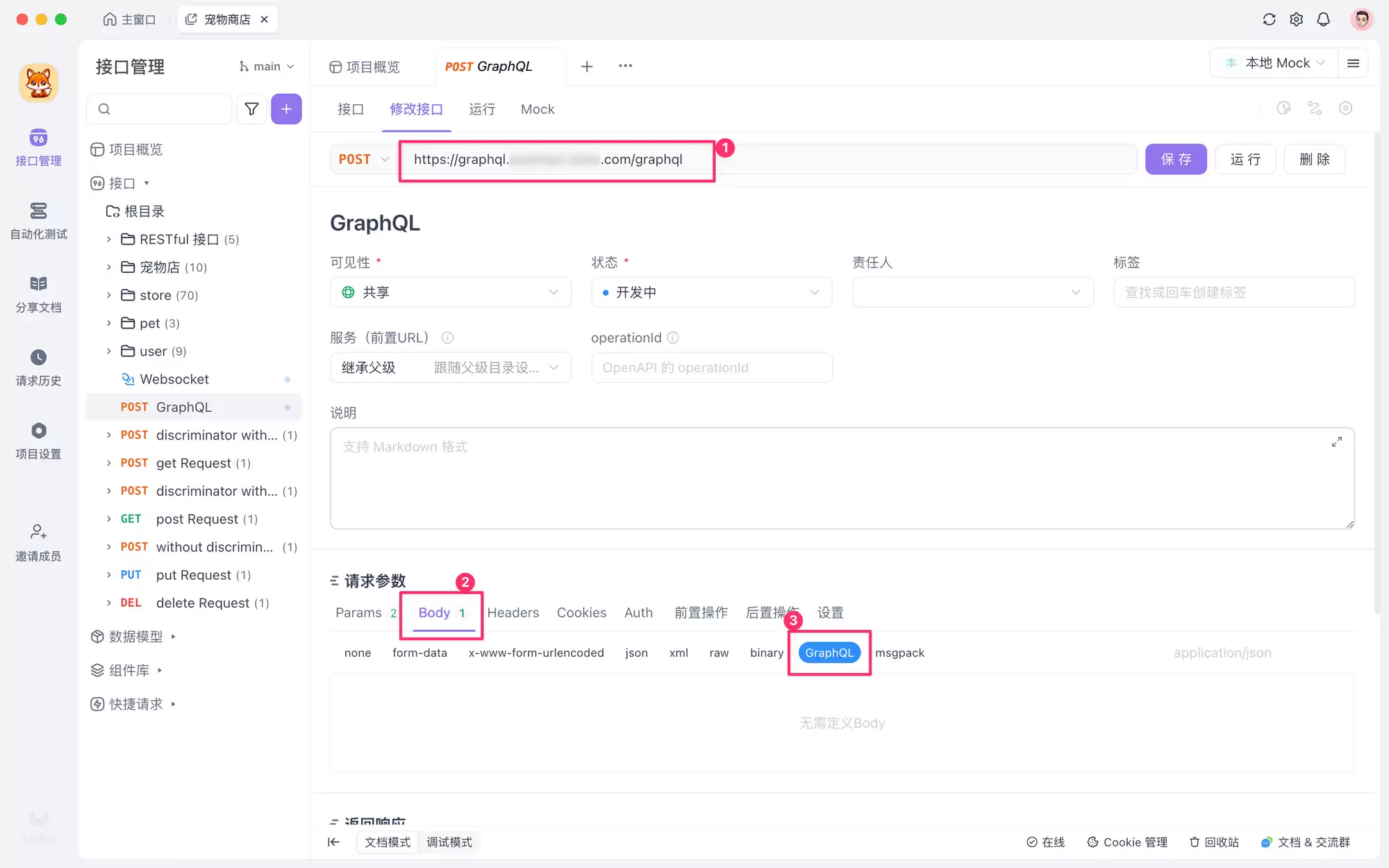This screenshot has height=868, width=1389.
Task: Open the settings gear at top right
Action: [1296, 19]
